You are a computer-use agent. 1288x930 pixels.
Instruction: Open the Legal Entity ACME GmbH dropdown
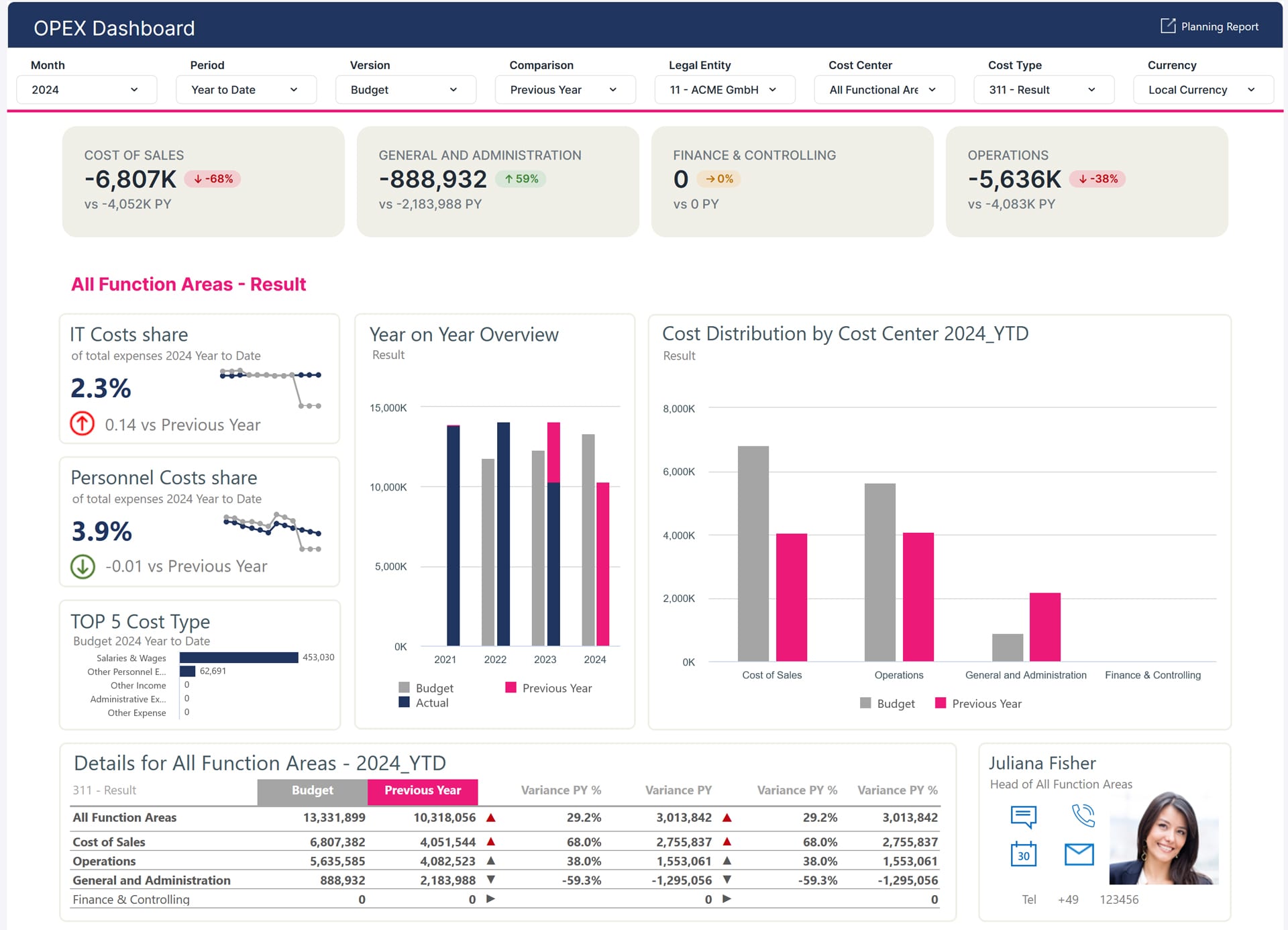[x=724, y=90]
